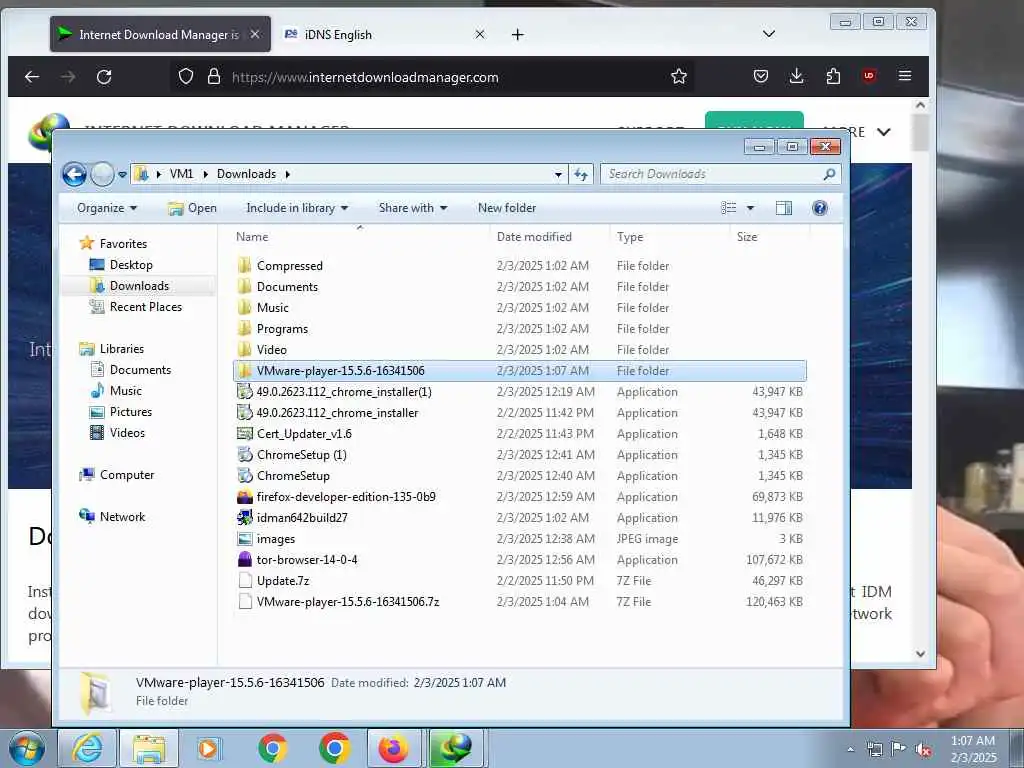Select Libraries in the navigation pane
The image size is (1024, 768).
tap(121, 349)
